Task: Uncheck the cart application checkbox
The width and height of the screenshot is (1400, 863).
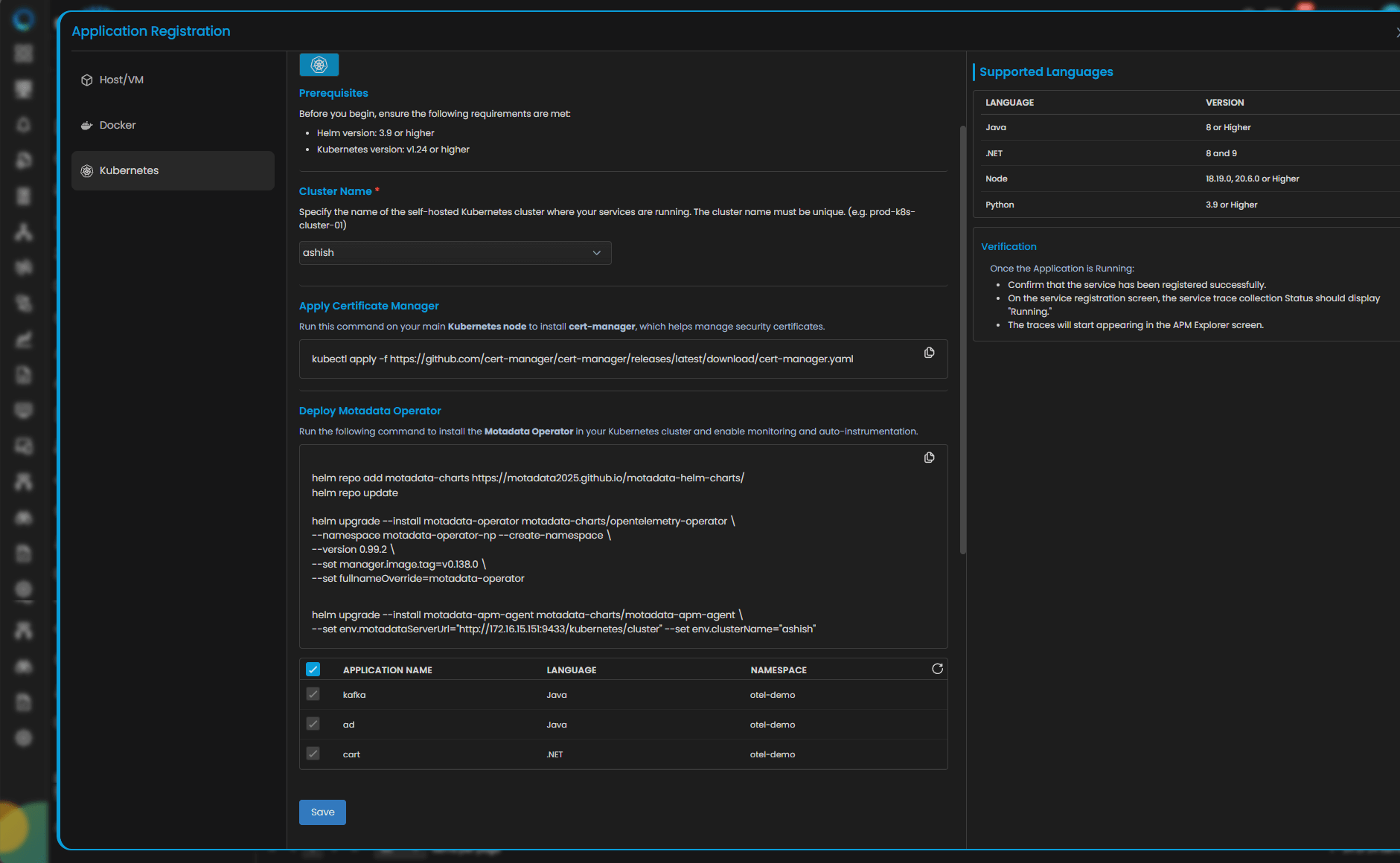Action: [313, 754]
